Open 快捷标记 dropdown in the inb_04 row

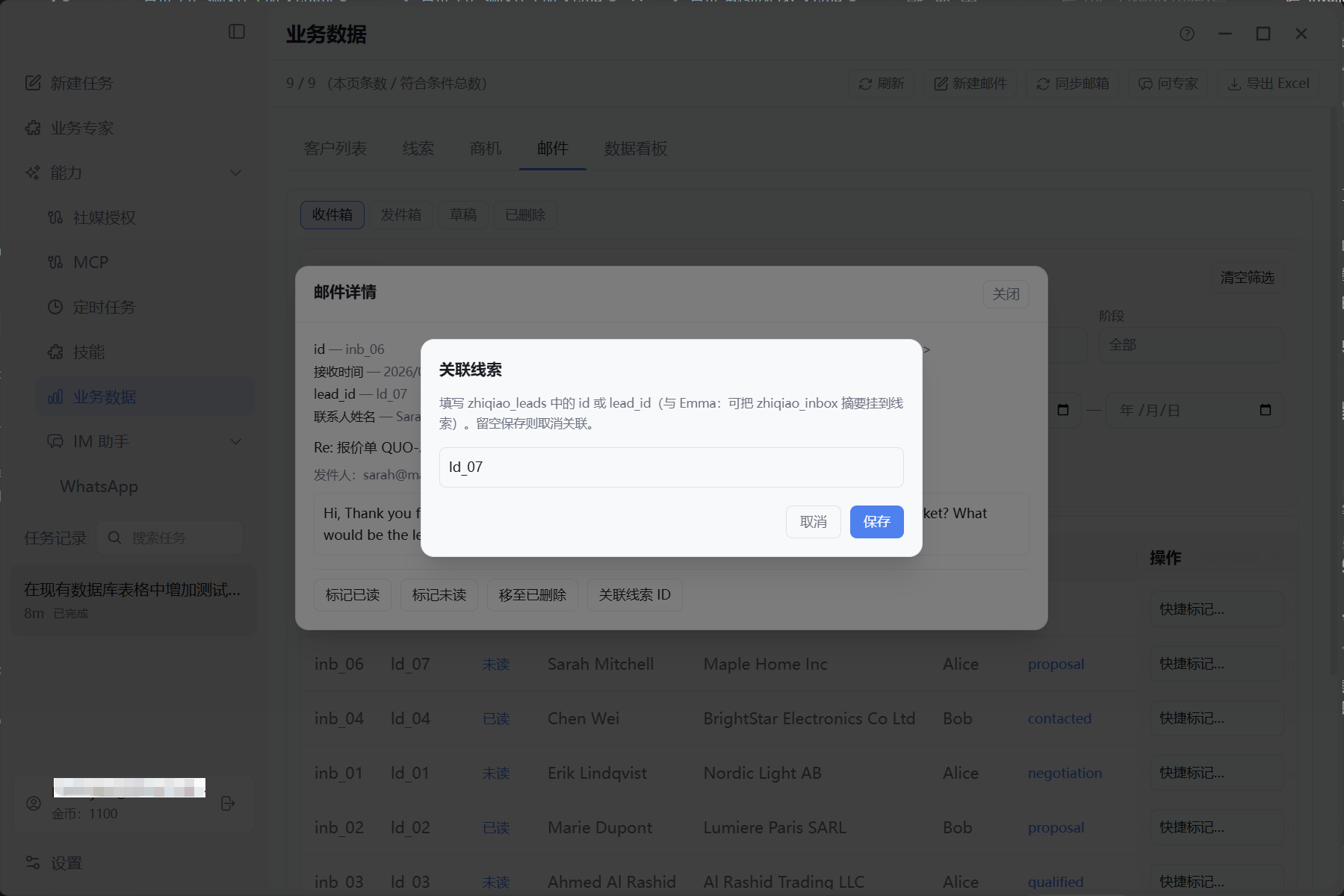click(1217, 718)
